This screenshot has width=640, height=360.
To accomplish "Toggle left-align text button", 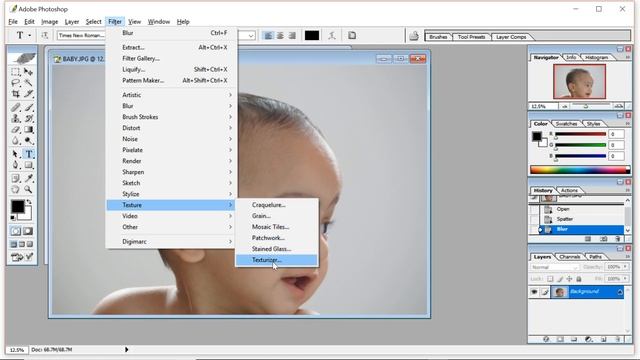I will pyautogui.click(x=268, y=36).
